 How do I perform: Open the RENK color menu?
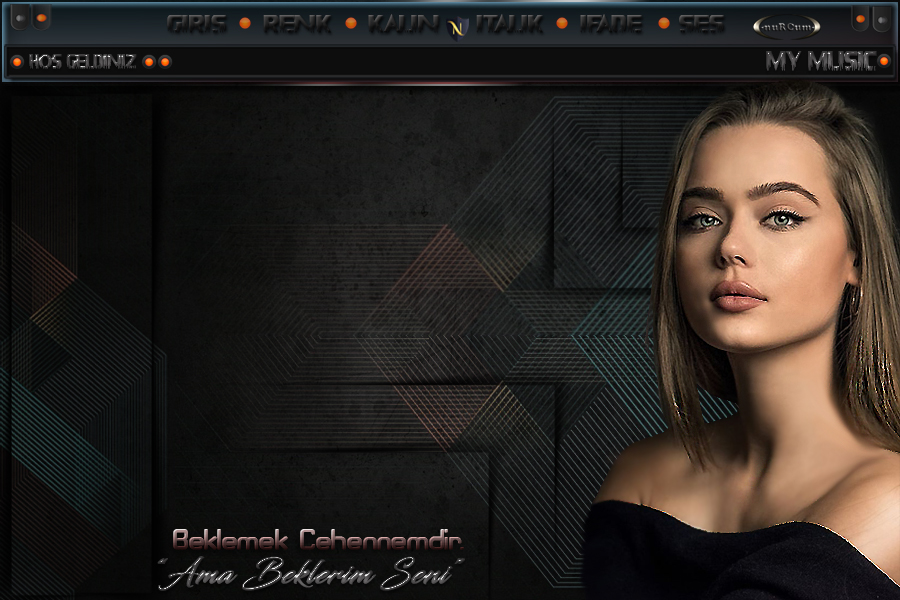[x=297, y=25]
